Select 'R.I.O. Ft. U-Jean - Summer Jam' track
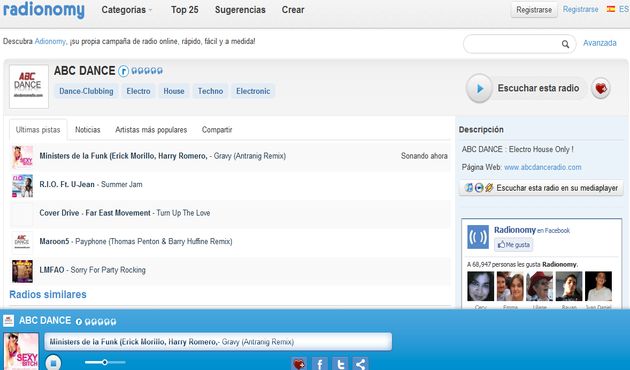Image resolution: width=630 pixels, height=370 pixels. coord(91,184)
